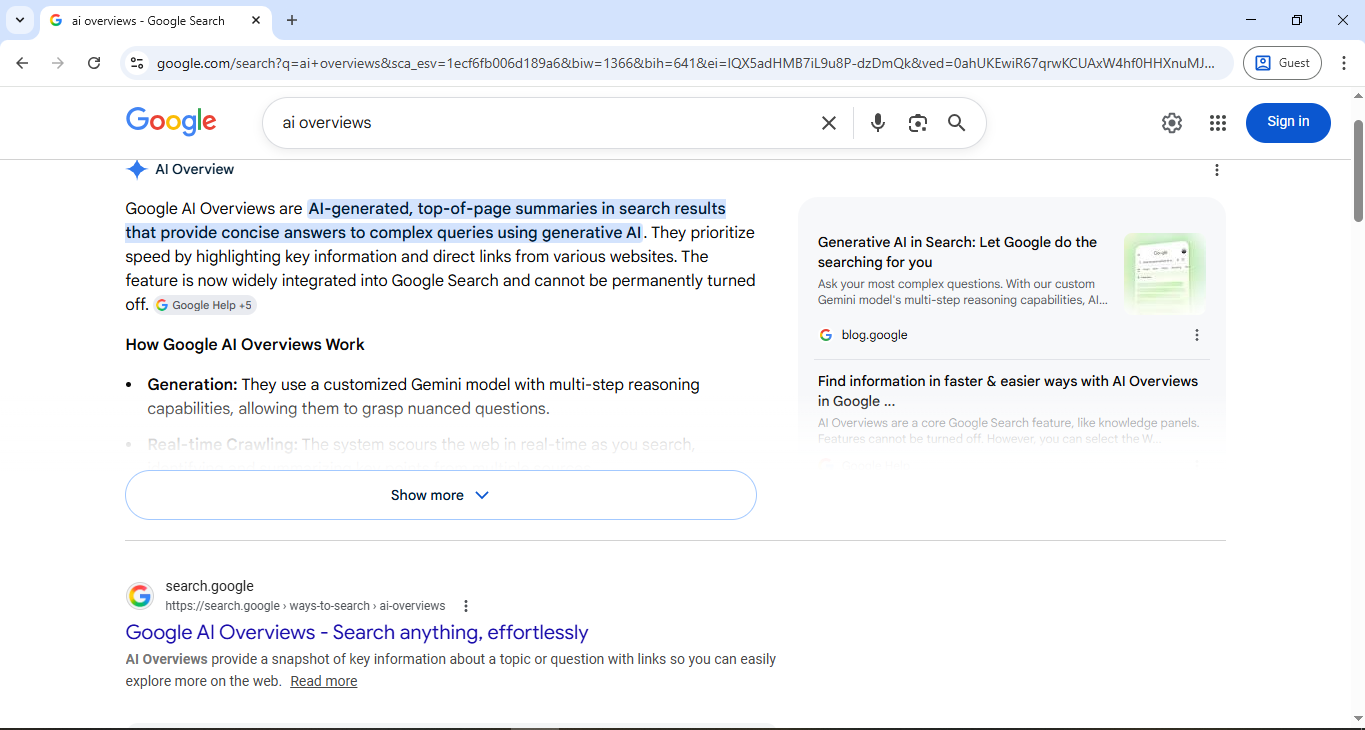Open search.google result options dots

[466, 606]
